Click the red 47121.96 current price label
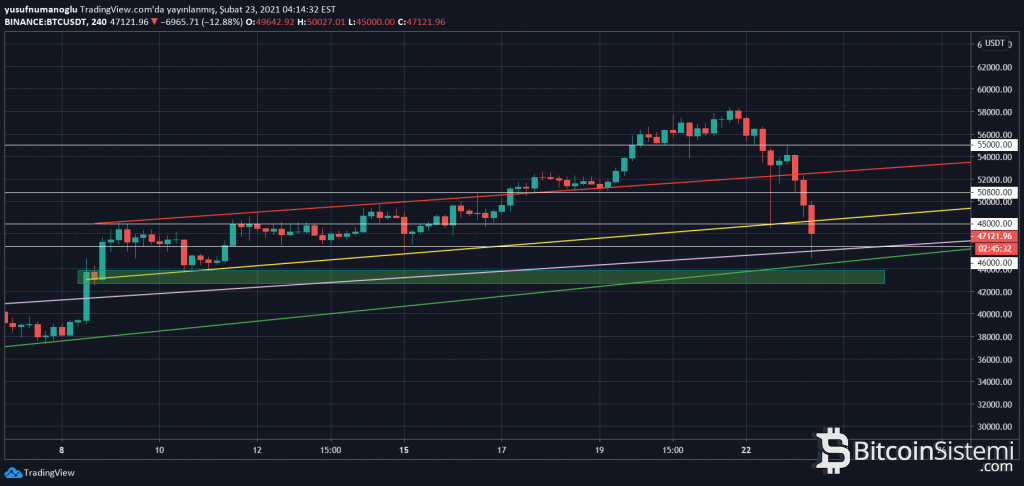 pyautogui.click(x=995, y=235)
